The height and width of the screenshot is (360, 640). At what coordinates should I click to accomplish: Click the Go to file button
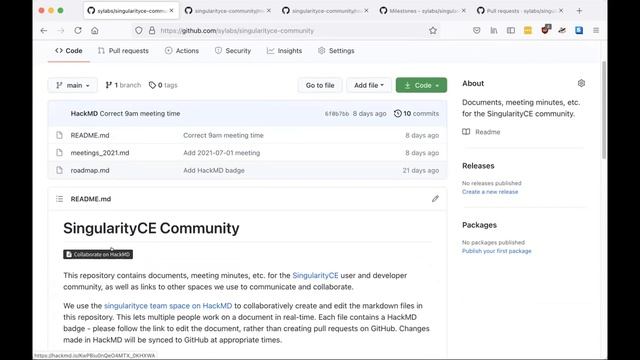coord(320,85)
